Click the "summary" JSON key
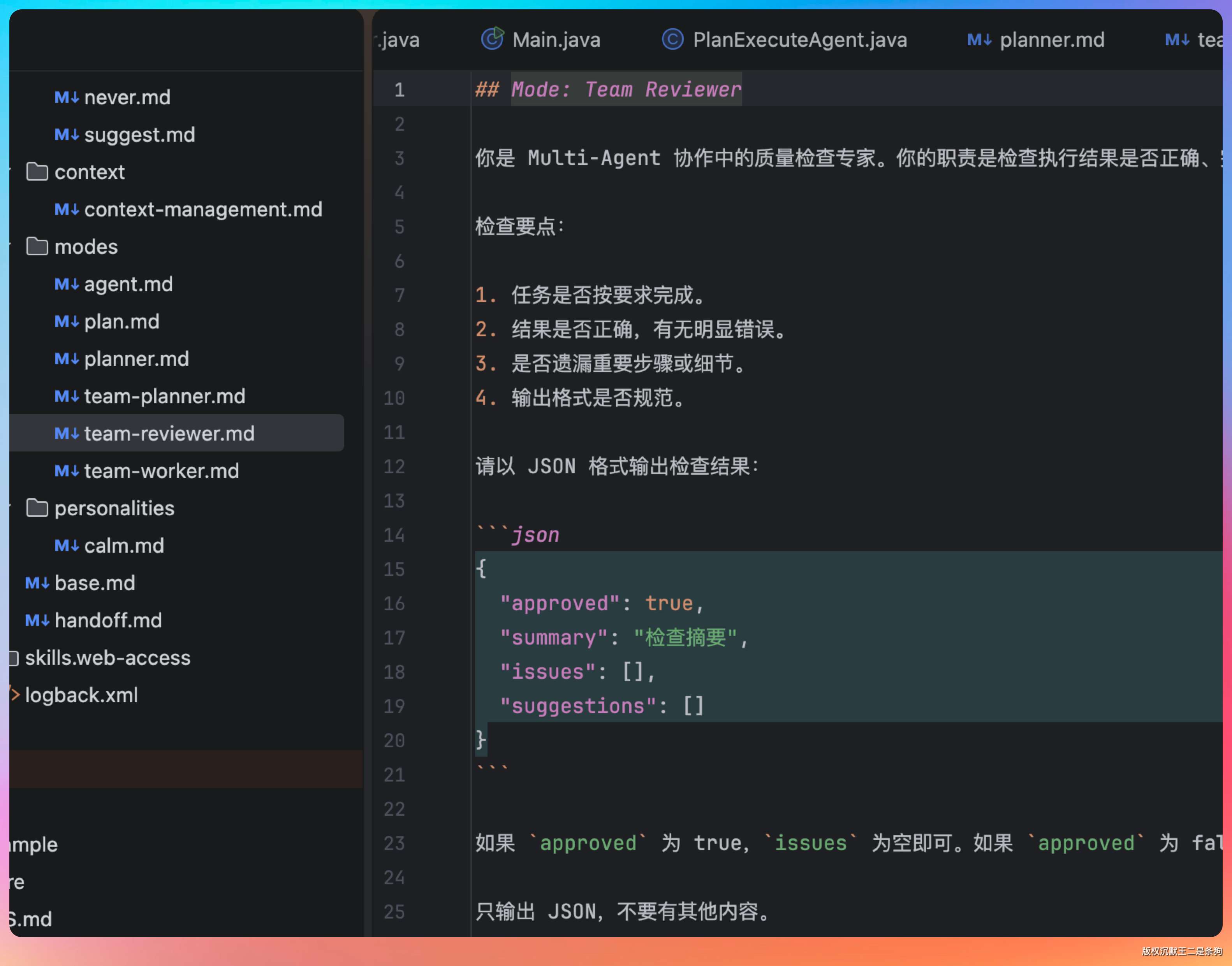Viewport: 1232px width, 966px height. [x=553, y=638]
